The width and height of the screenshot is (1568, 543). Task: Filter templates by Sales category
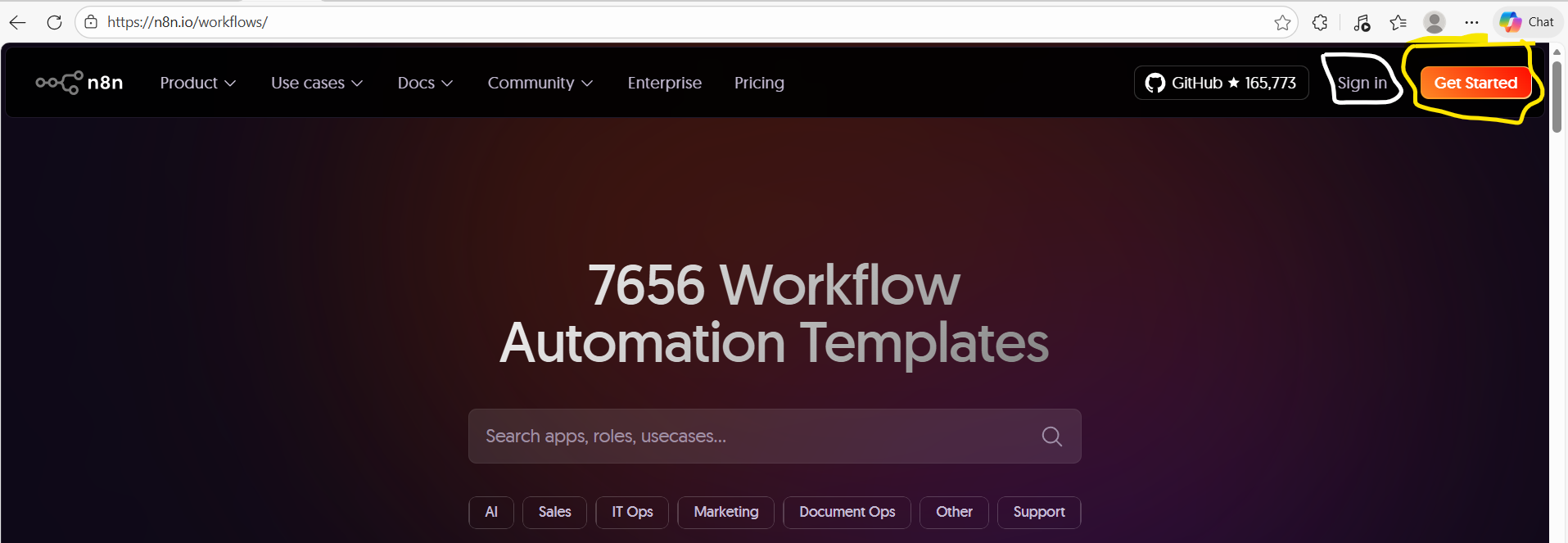click(x=554, y=512)
